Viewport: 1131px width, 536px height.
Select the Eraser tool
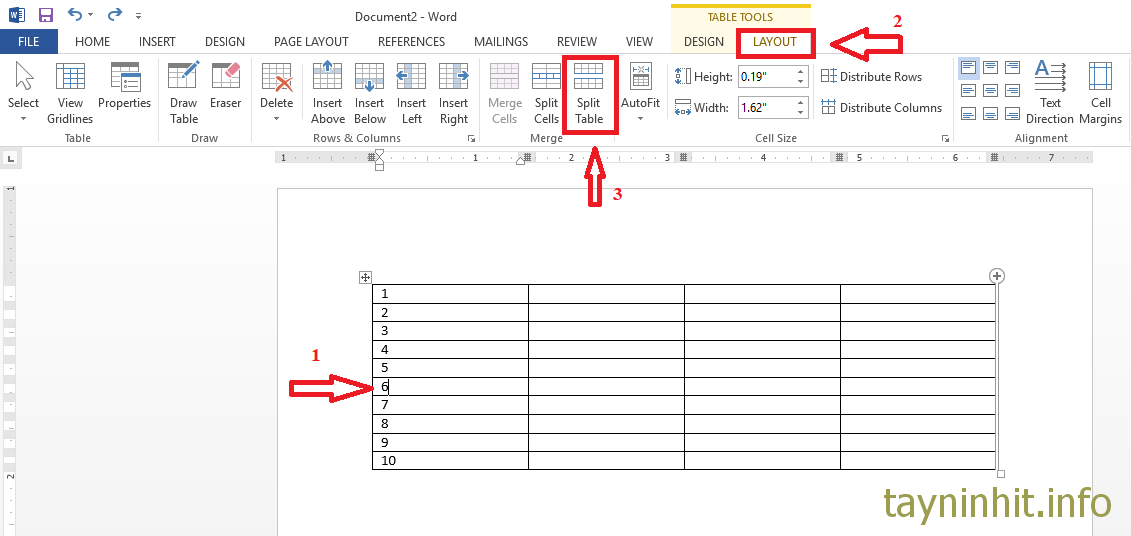(225, 87)
